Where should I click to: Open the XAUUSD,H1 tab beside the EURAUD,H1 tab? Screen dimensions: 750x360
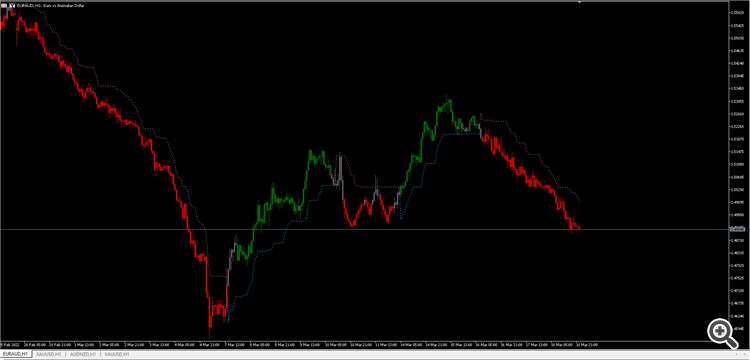click(48, 354)
